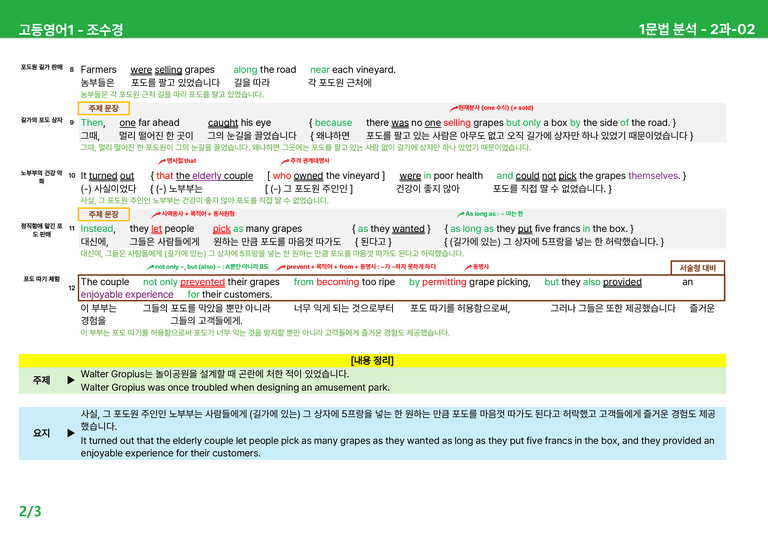Click the underlined "wanted" in sentence 11
Screen dimensions: 768x543
408,229
